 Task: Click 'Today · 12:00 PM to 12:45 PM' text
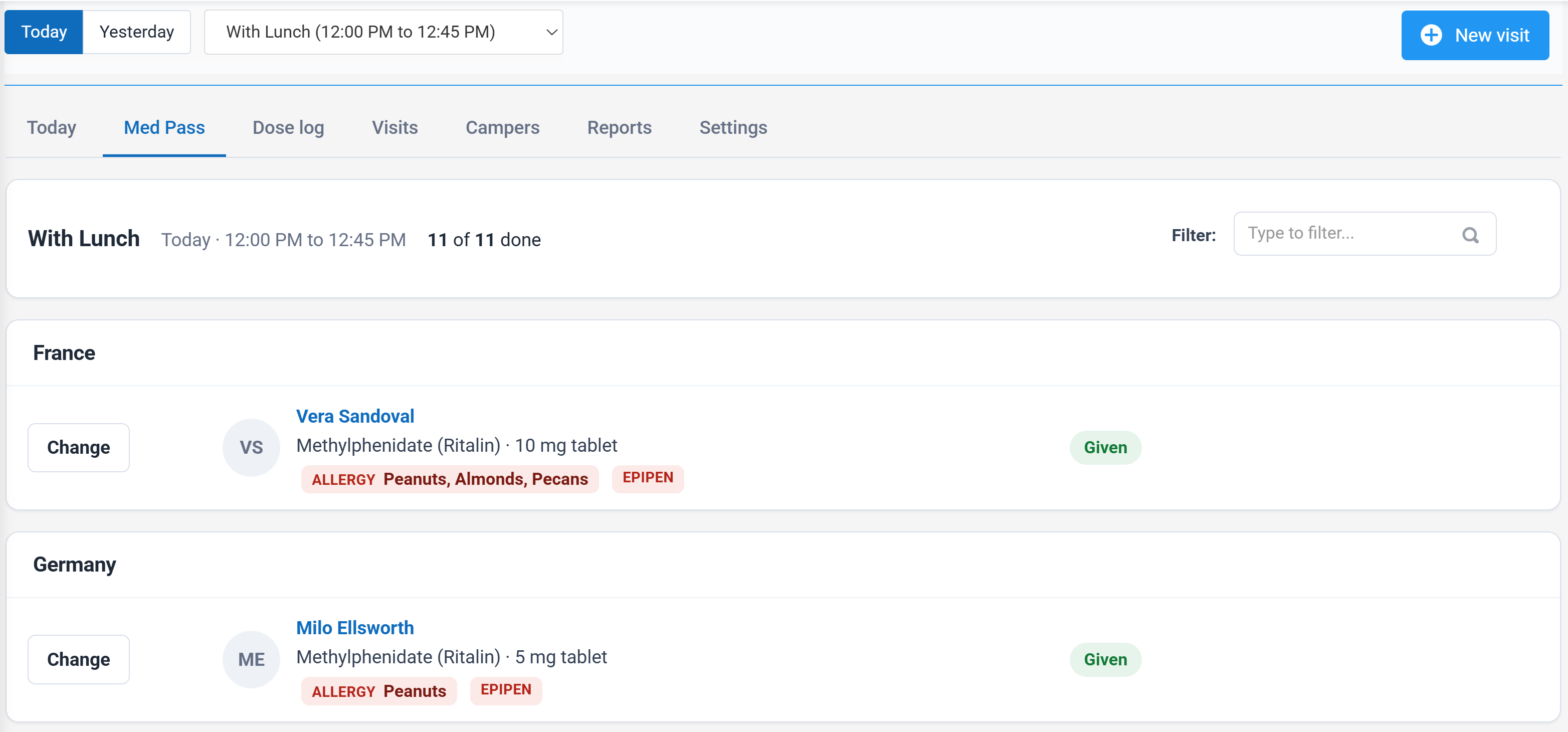284,240
